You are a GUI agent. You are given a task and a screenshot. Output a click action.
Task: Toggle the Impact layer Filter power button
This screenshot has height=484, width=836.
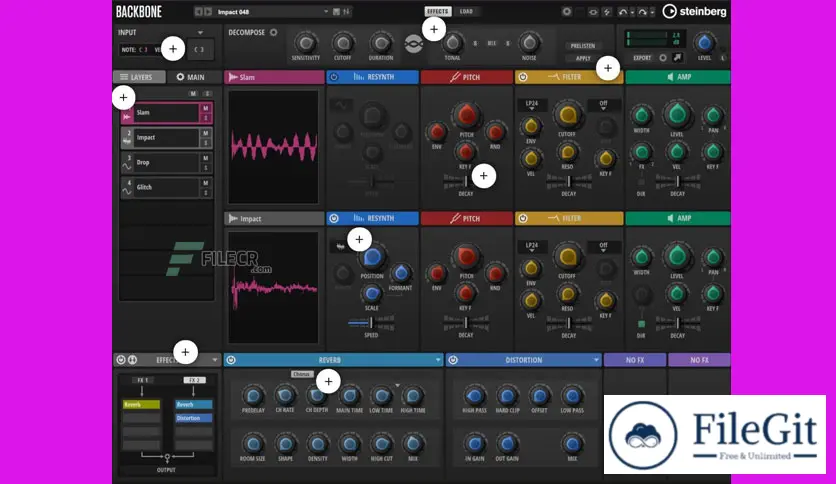[x=523, y=218]
